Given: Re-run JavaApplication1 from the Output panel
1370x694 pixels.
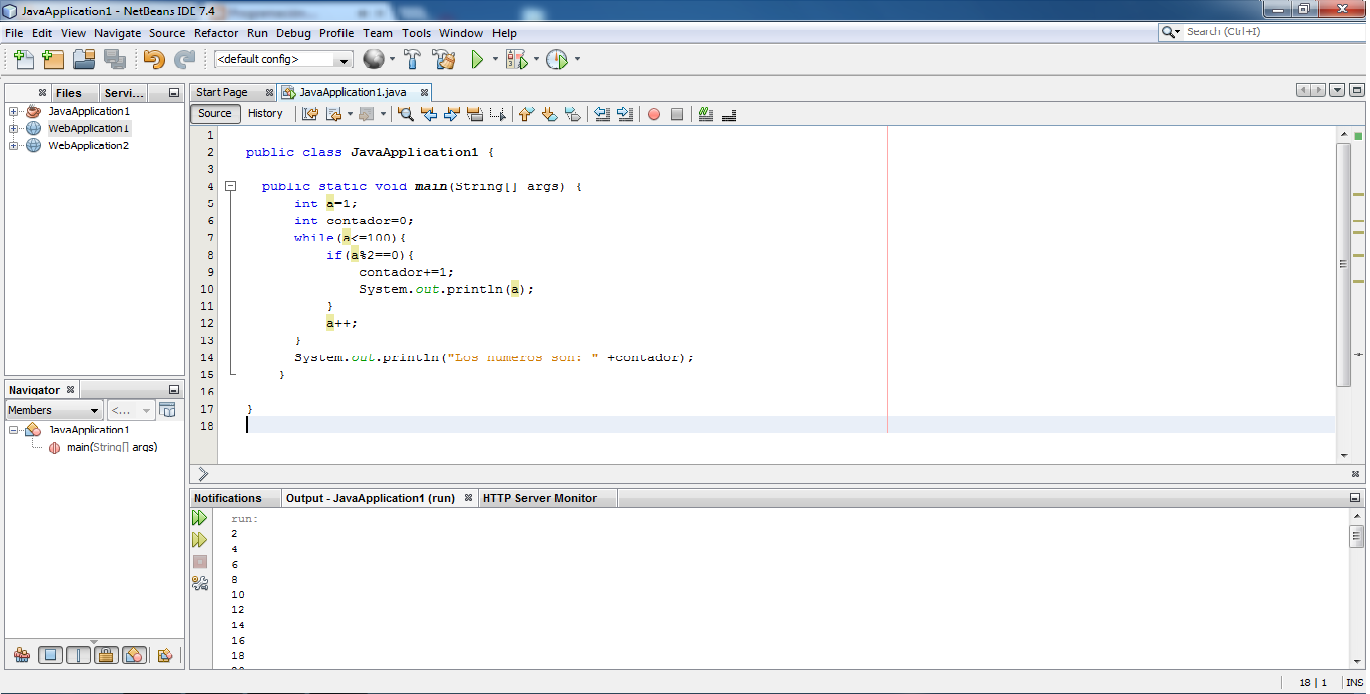Looking at the screenshot, I should tap(199, 517).
